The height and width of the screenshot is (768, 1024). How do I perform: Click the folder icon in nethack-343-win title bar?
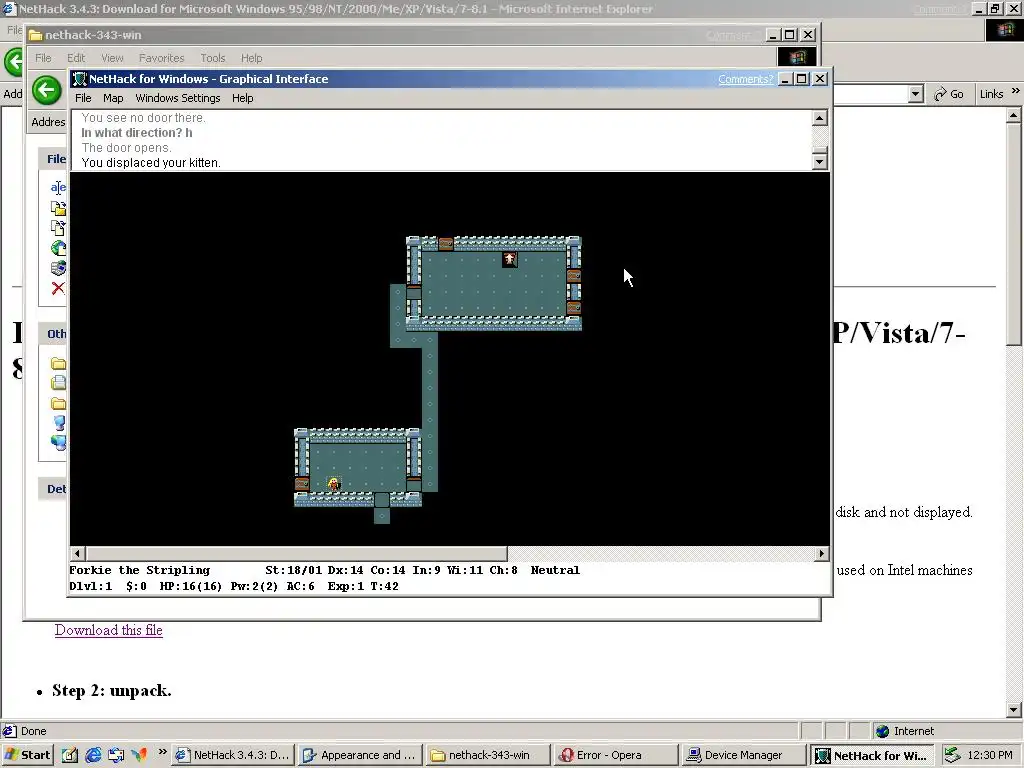pos(35,35)
